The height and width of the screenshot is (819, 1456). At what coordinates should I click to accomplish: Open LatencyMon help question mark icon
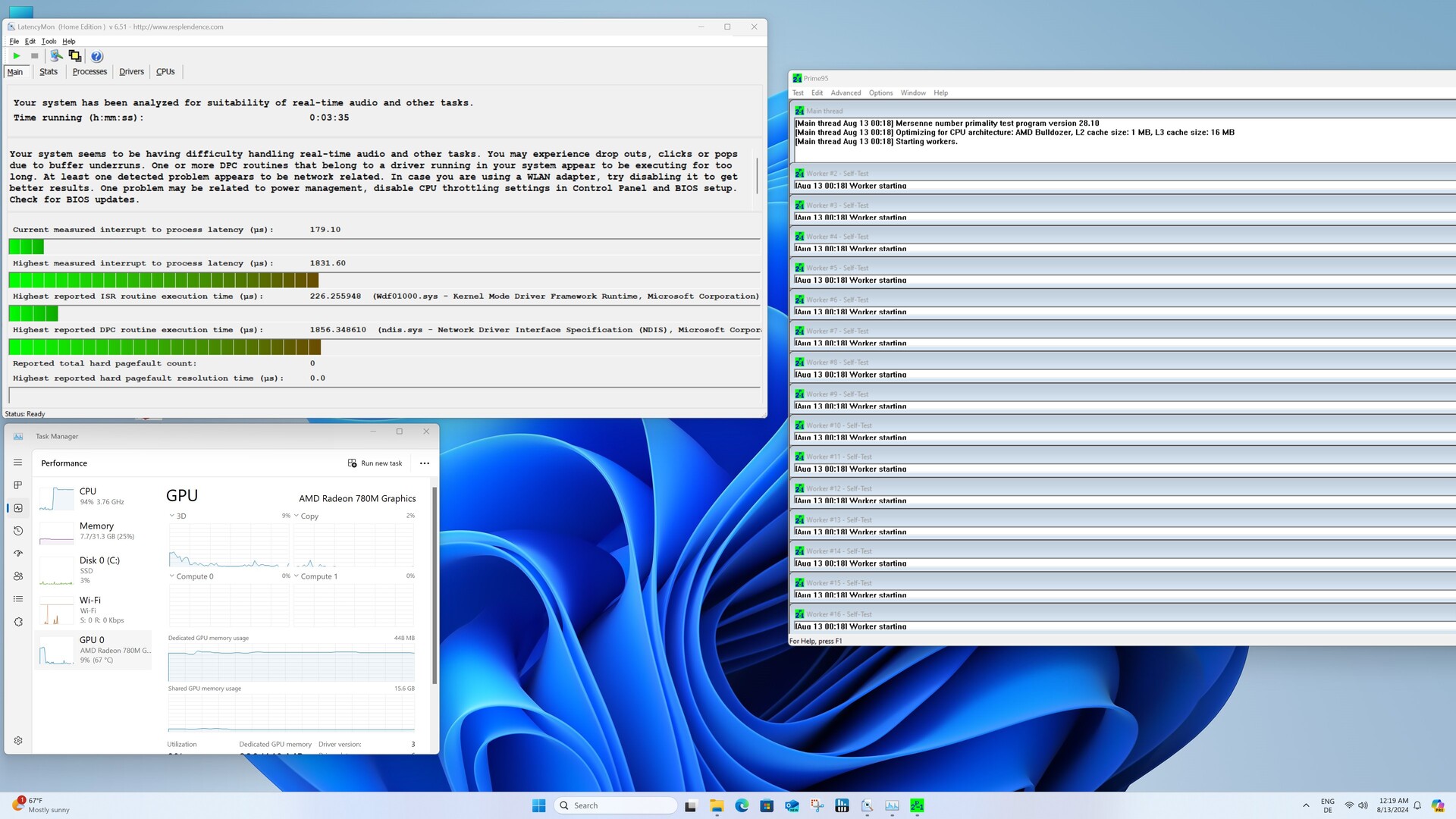click(96, 56)
